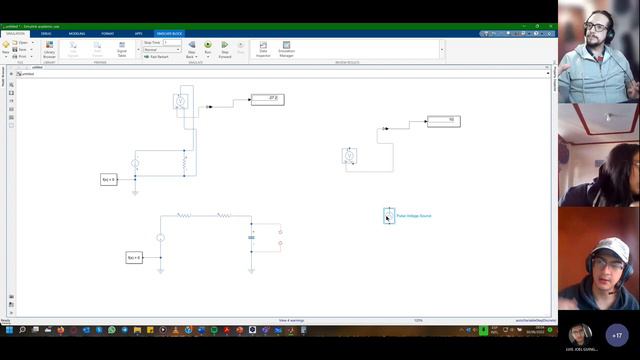Click the Print icon

15,57
